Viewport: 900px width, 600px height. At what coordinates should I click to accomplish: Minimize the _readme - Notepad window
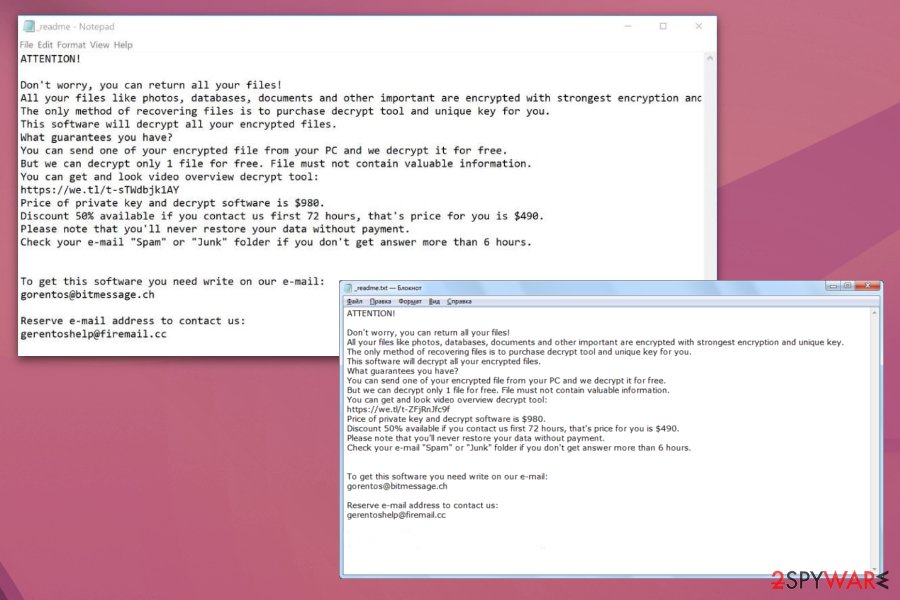pyautogui.click(x=628, y=26)
